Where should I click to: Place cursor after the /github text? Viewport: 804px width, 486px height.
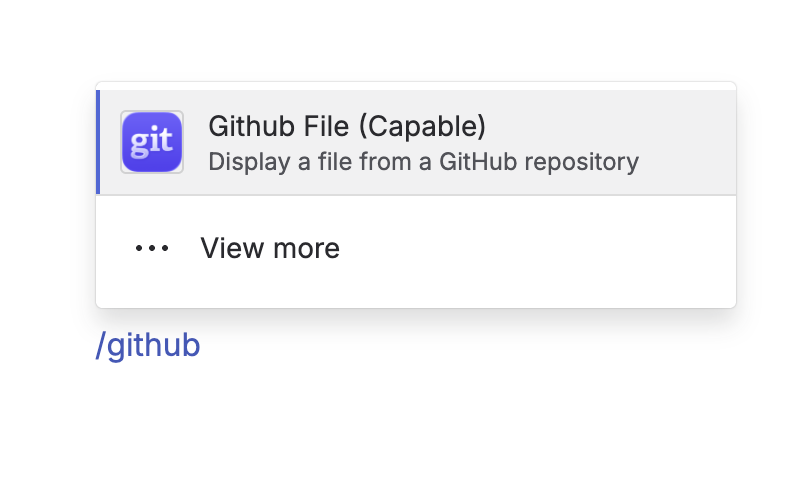coord(201,346)
